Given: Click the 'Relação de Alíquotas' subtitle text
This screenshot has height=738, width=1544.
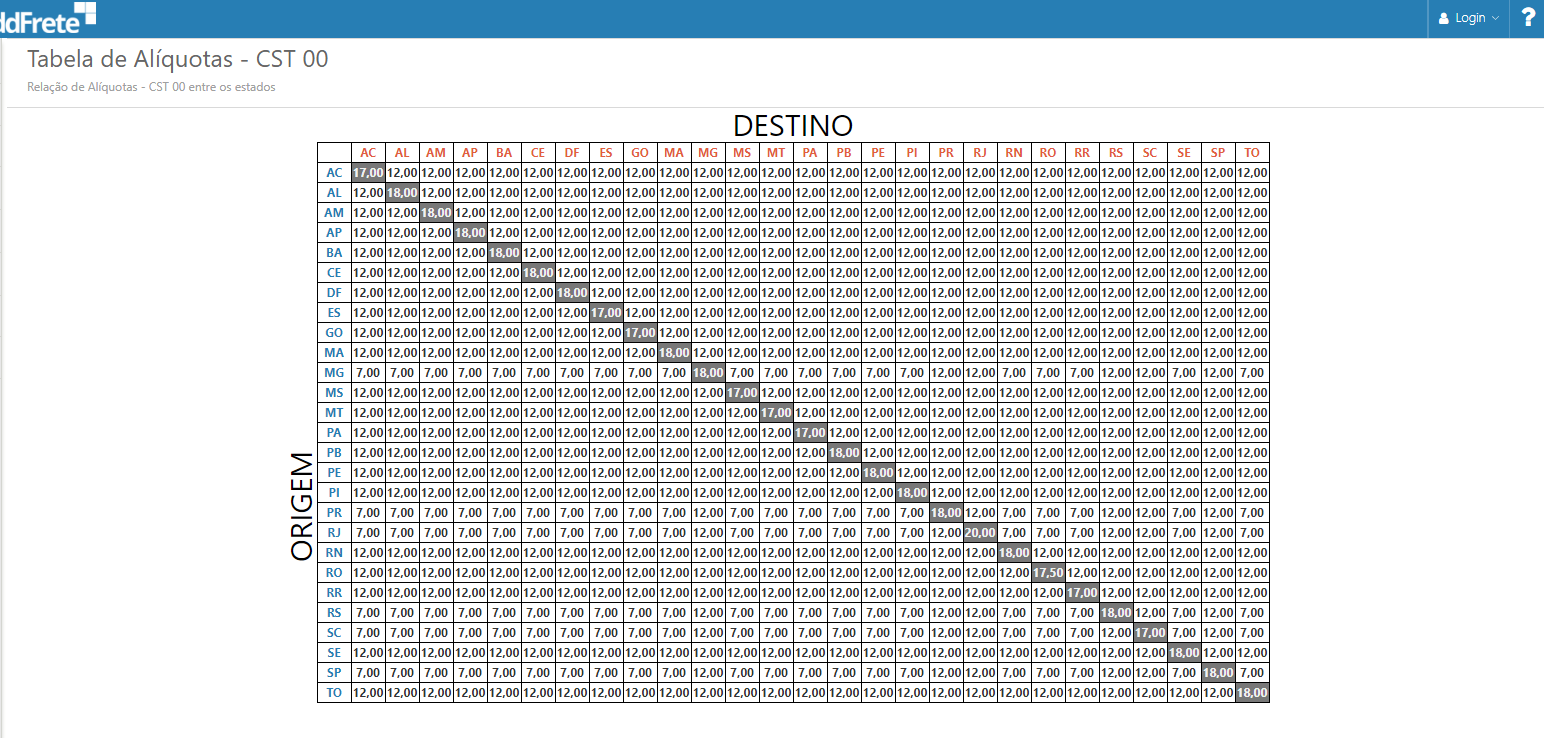Looking at the screenshot, I should (x=151, y=87).
